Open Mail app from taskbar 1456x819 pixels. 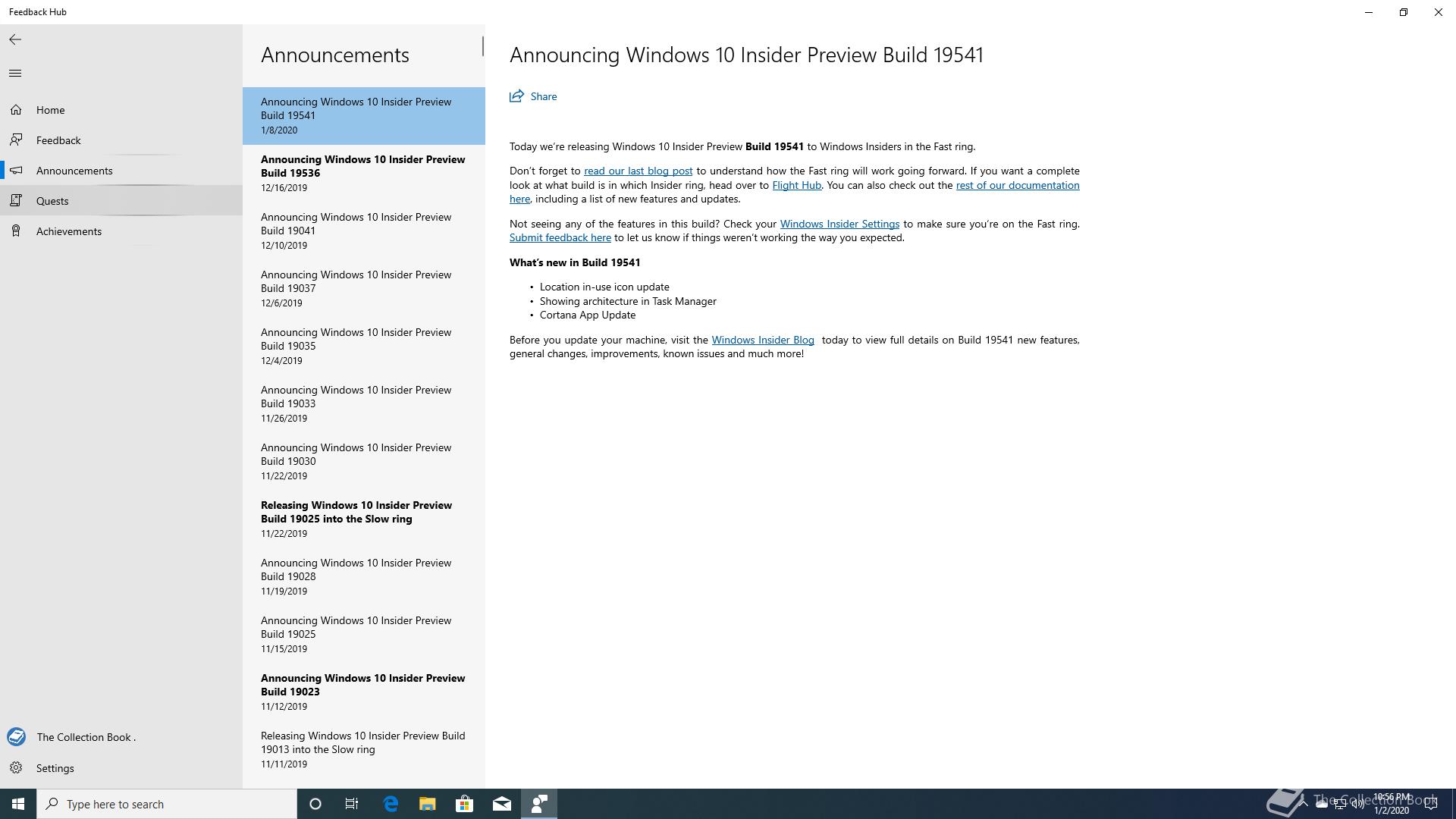pos(502,804)
